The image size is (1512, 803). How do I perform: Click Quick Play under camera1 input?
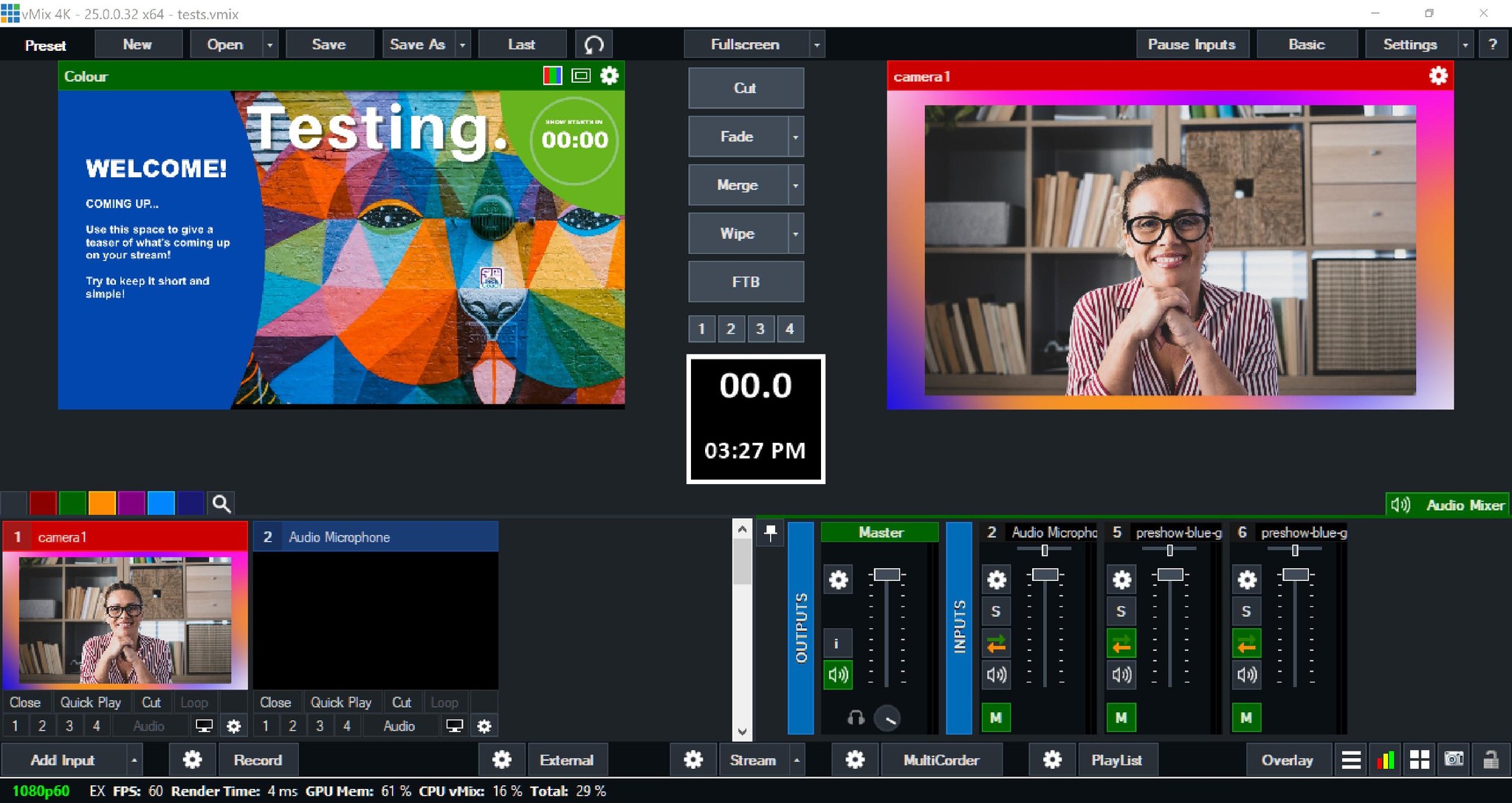pos(90,702)
